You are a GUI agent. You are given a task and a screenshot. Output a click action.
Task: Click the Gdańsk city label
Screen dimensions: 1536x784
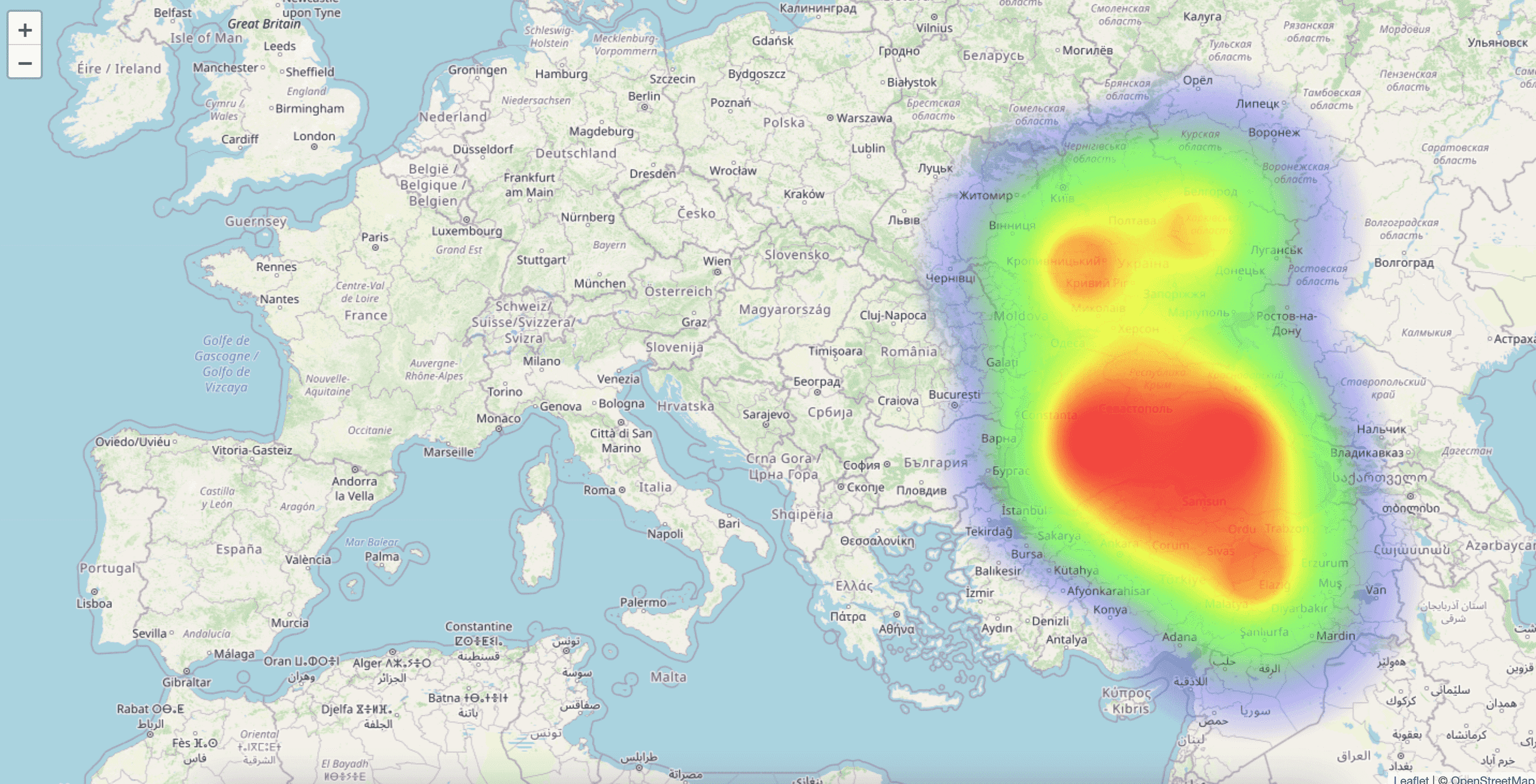(772, 41)
